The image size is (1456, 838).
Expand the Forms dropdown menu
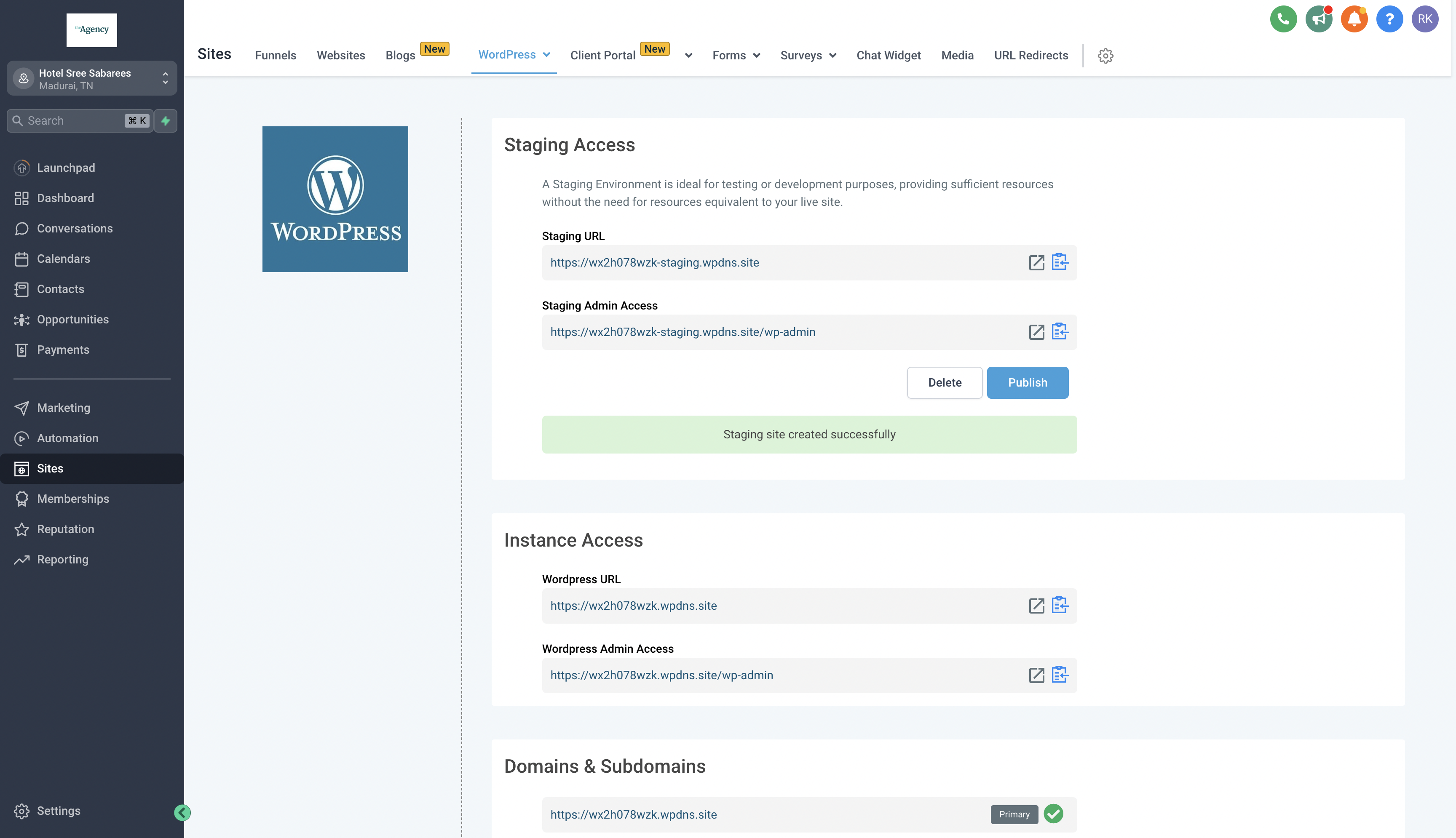pos(757,56)
